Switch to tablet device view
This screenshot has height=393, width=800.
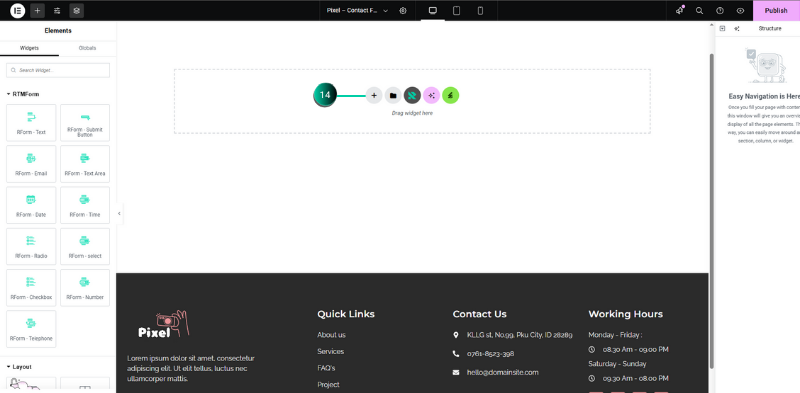457,10
